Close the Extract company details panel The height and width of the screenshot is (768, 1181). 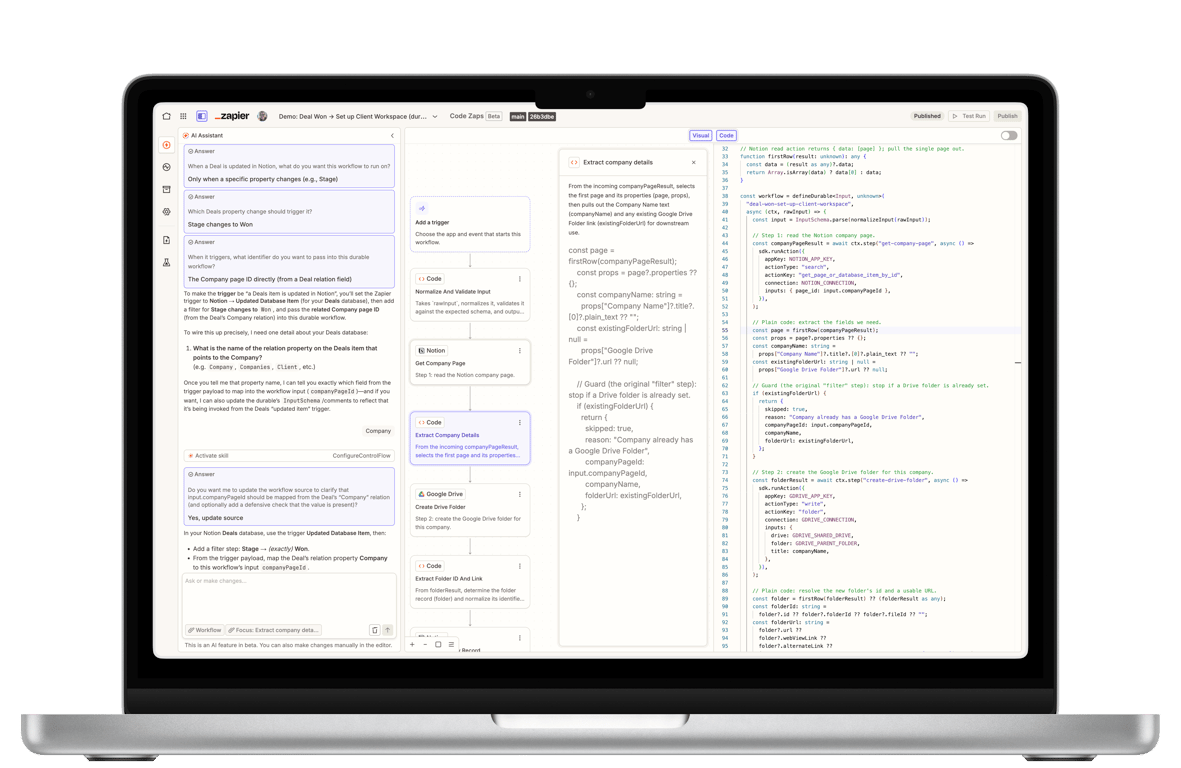[694, 163]
